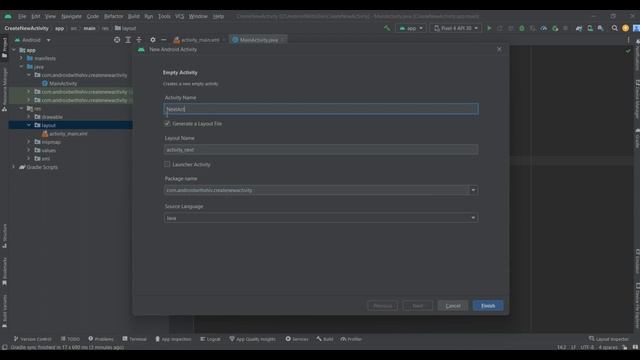Close the New Android Activity dialog
640x360 pixels.
(499, 49)
